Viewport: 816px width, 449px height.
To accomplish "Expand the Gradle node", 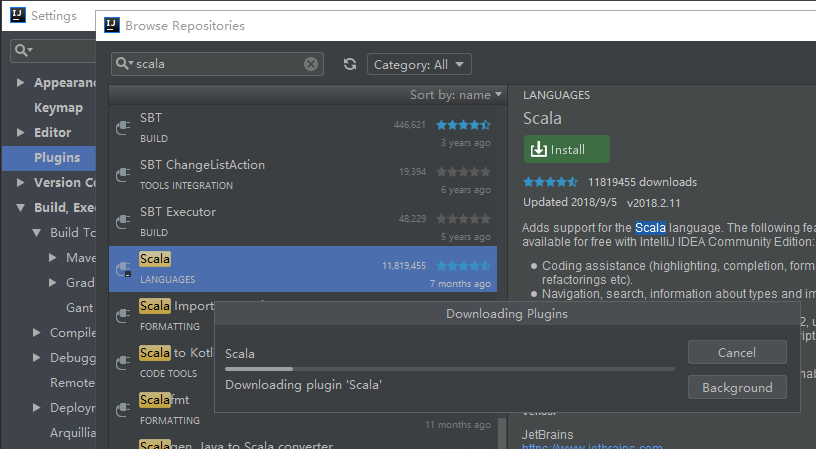I will click(x=53, y=283).
